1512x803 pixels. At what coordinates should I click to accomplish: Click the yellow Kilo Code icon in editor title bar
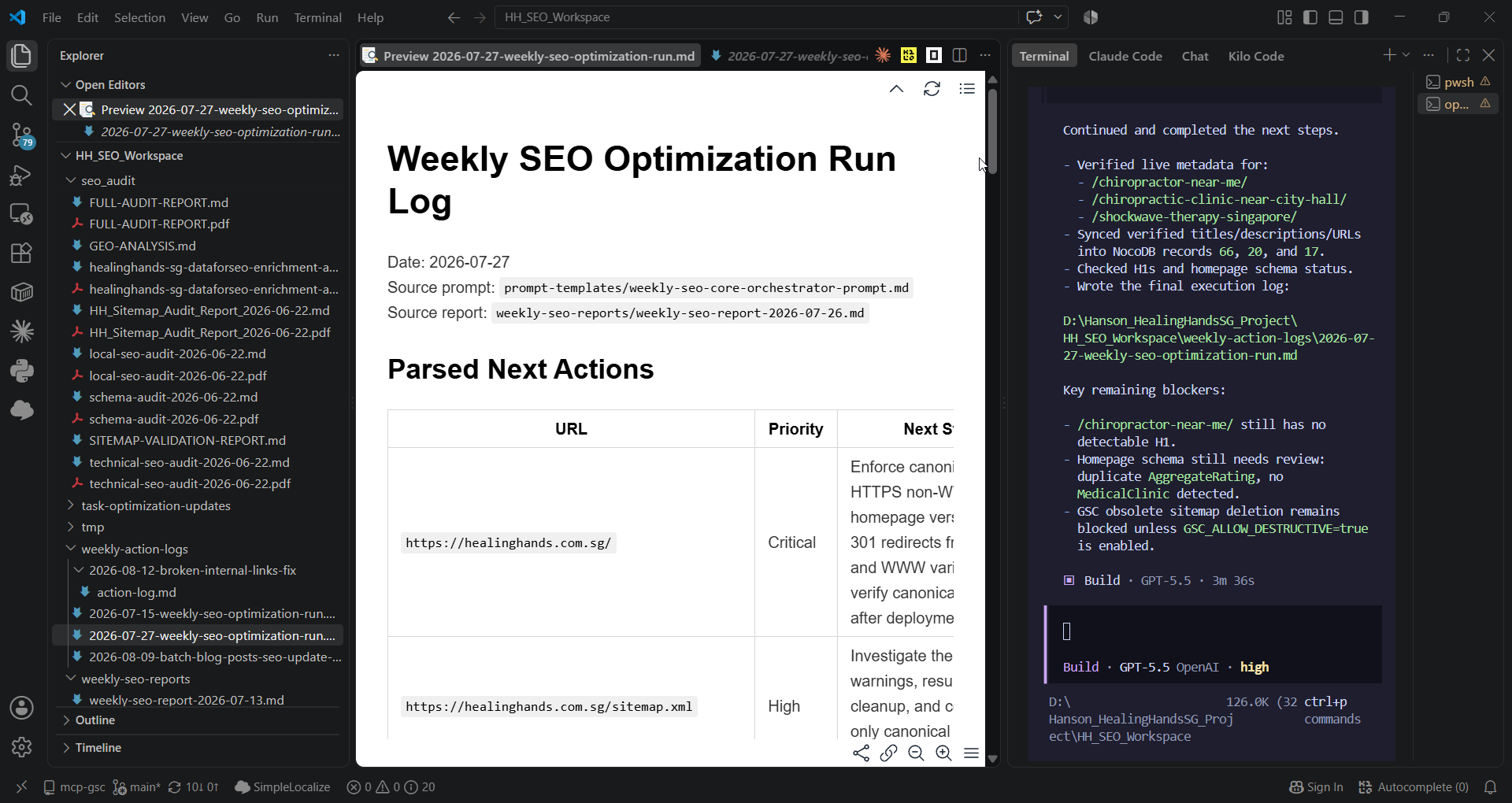pos(909,55)
